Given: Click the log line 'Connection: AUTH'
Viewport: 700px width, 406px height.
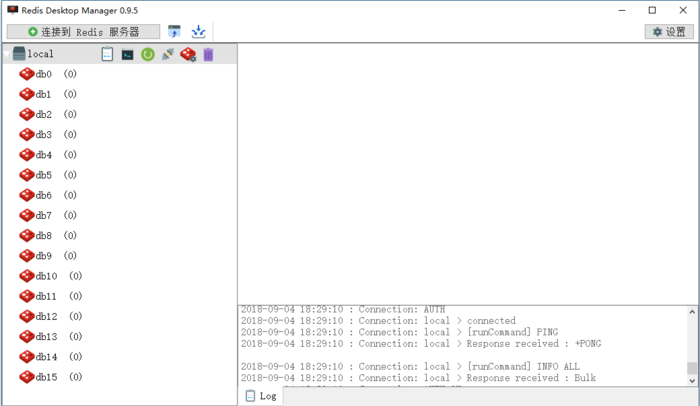Looking at the screenshot, I should (343, 310).
